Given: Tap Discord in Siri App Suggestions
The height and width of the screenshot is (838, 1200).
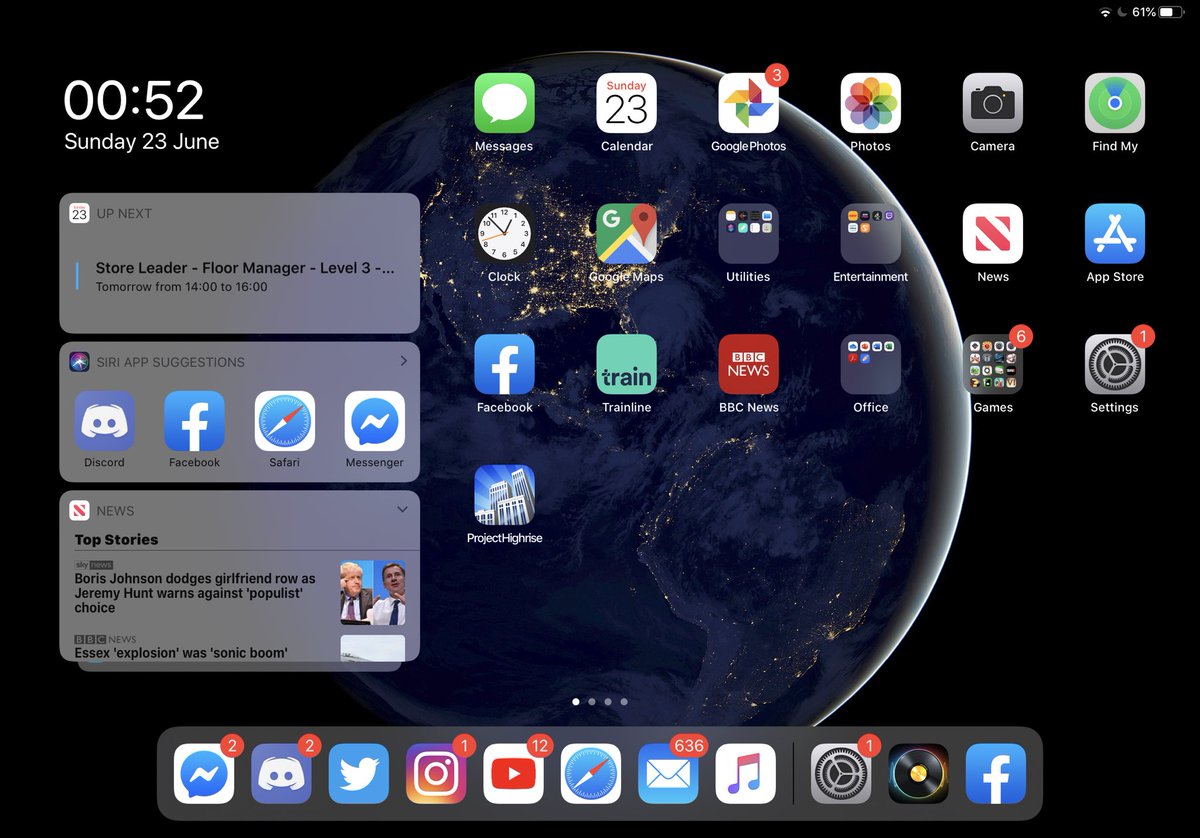Looking at the screenshot, I should tap(104, 422).
